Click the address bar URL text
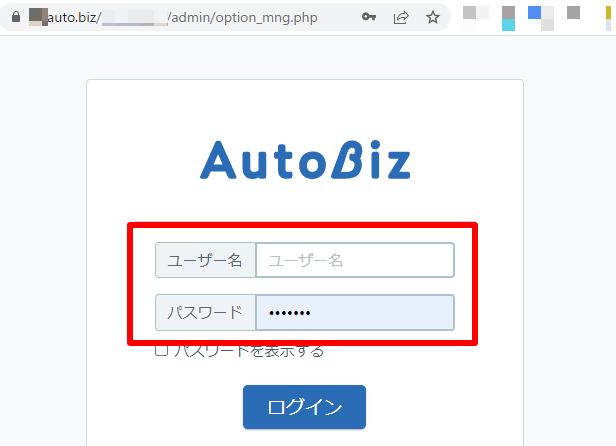 173,18
